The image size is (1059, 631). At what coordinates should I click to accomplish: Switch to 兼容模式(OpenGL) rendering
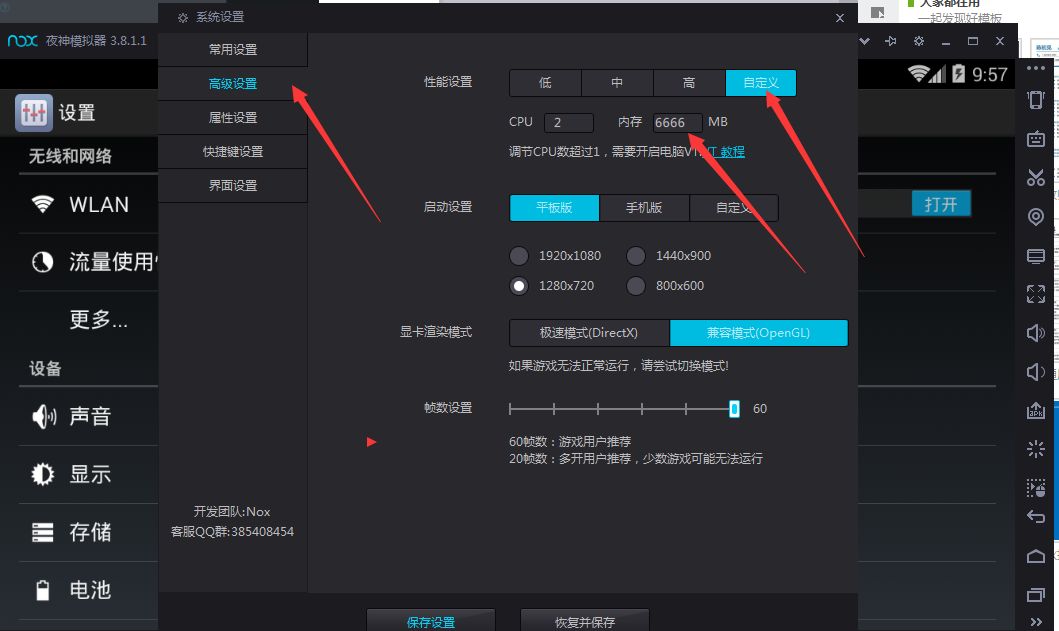pos(758,332)
